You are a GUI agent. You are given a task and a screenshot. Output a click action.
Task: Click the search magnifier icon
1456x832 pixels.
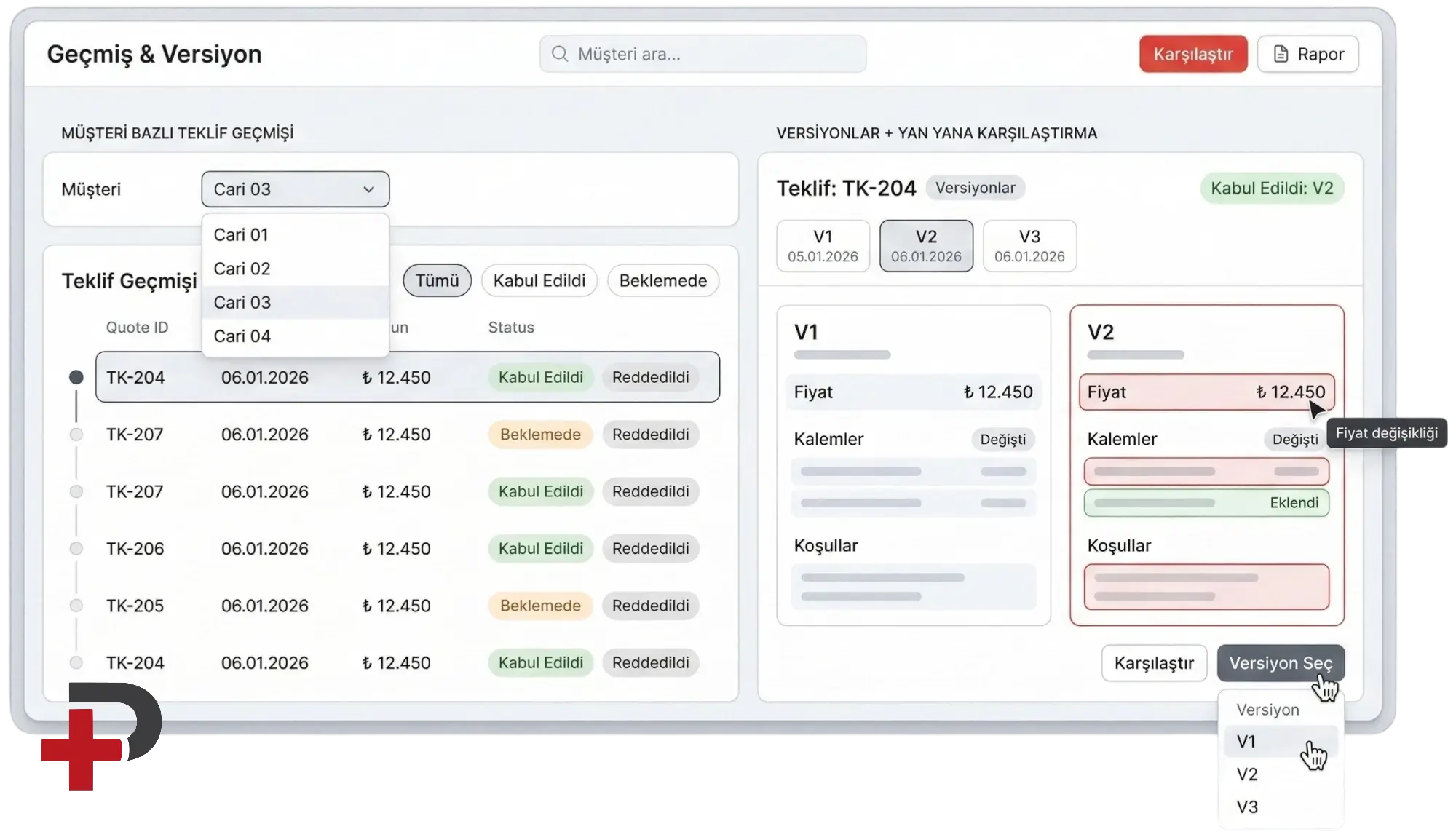point(559,54)
